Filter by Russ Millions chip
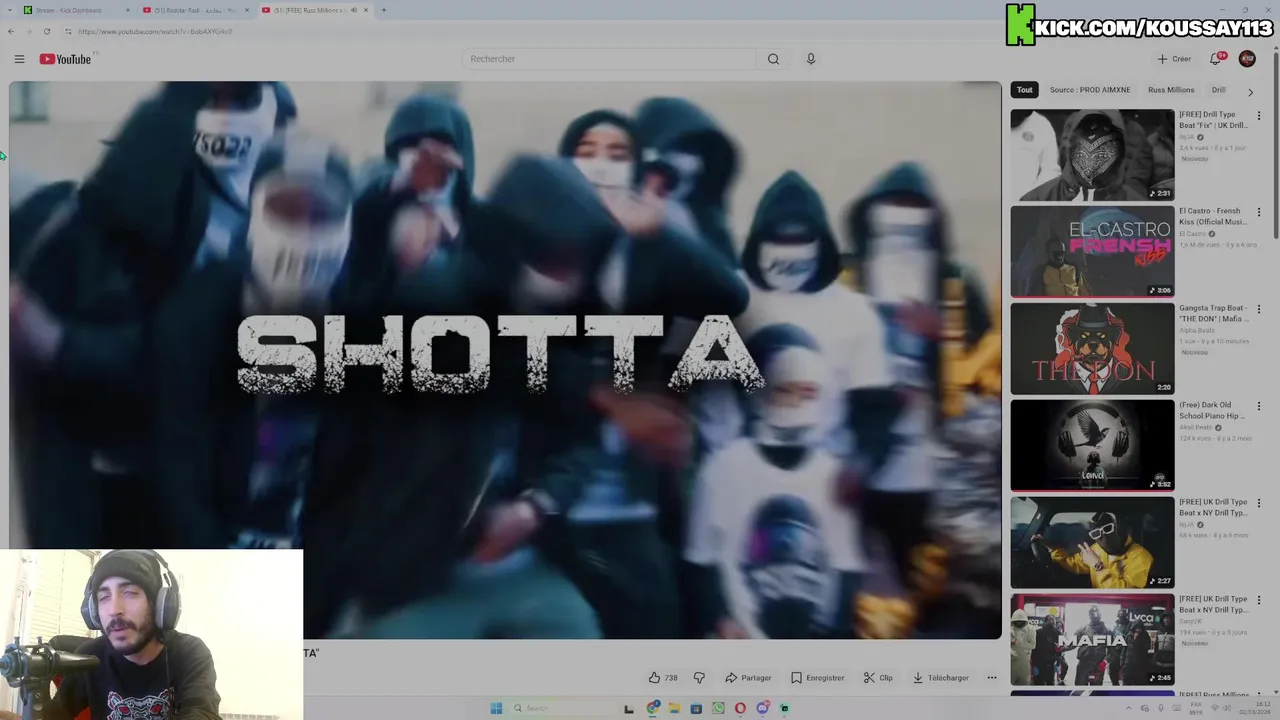This screenshot has width=1280, height=720. 1171,90
